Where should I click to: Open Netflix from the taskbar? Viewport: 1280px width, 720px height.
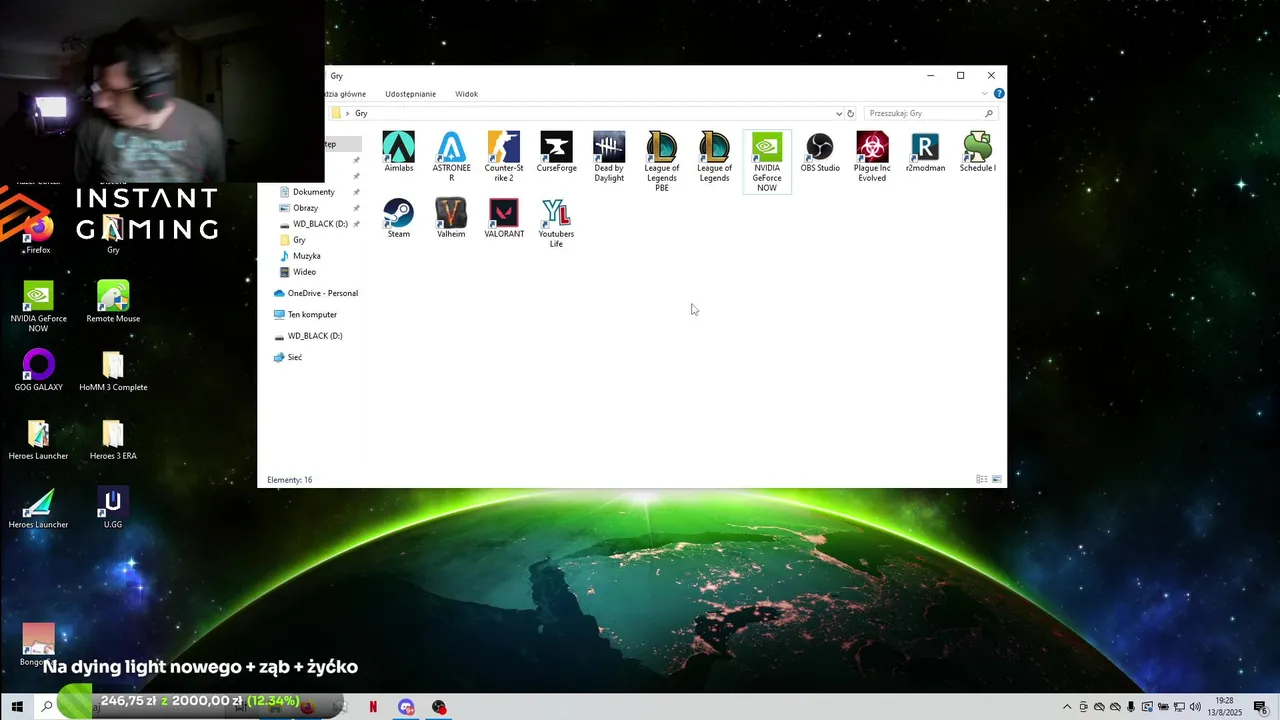tap(373, 707)
